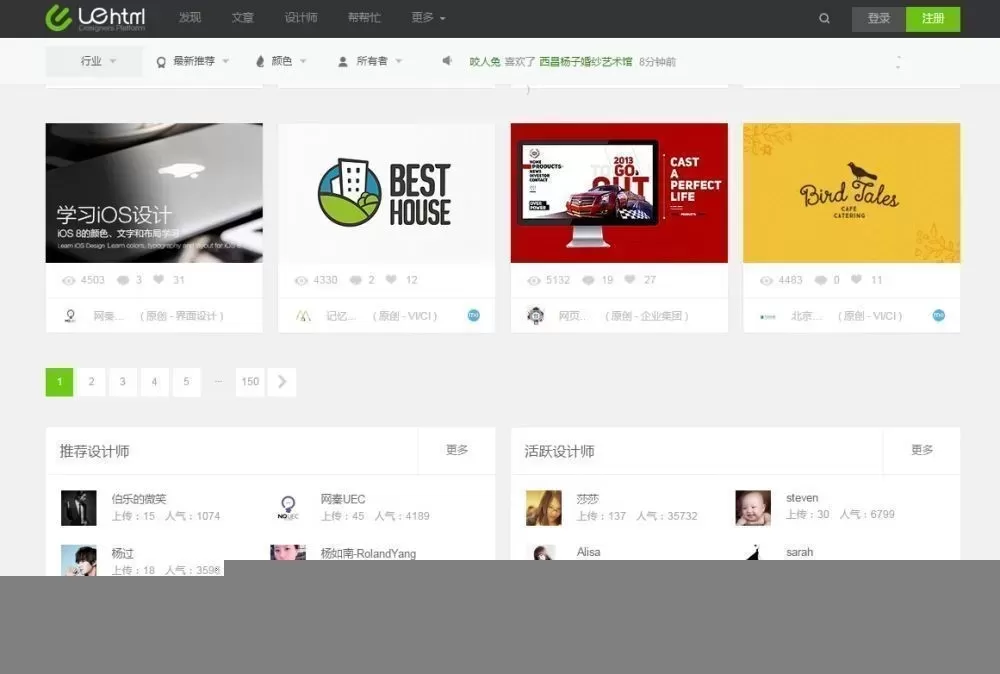Screen dimensions: 1000x674
Task: Click the view count eye icon on Best House card
Action: [x=301, y=280]
